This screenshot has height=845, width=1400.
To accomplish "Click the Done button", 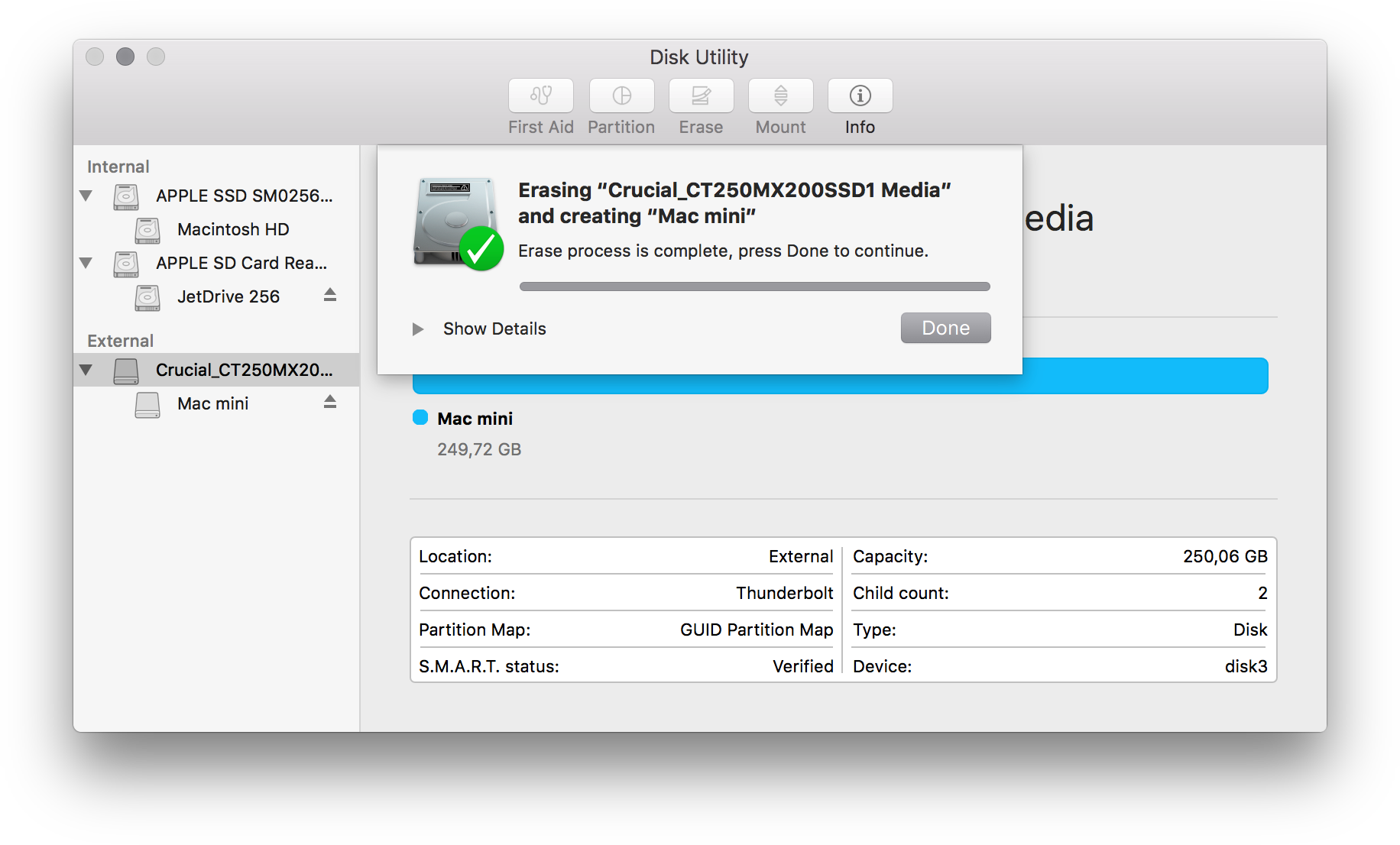I will pos(945,328).
